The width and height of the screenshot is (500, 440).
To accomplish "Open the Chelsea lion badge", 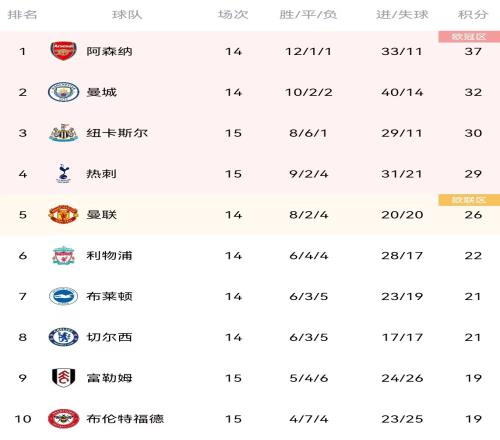I will [63, 337].
